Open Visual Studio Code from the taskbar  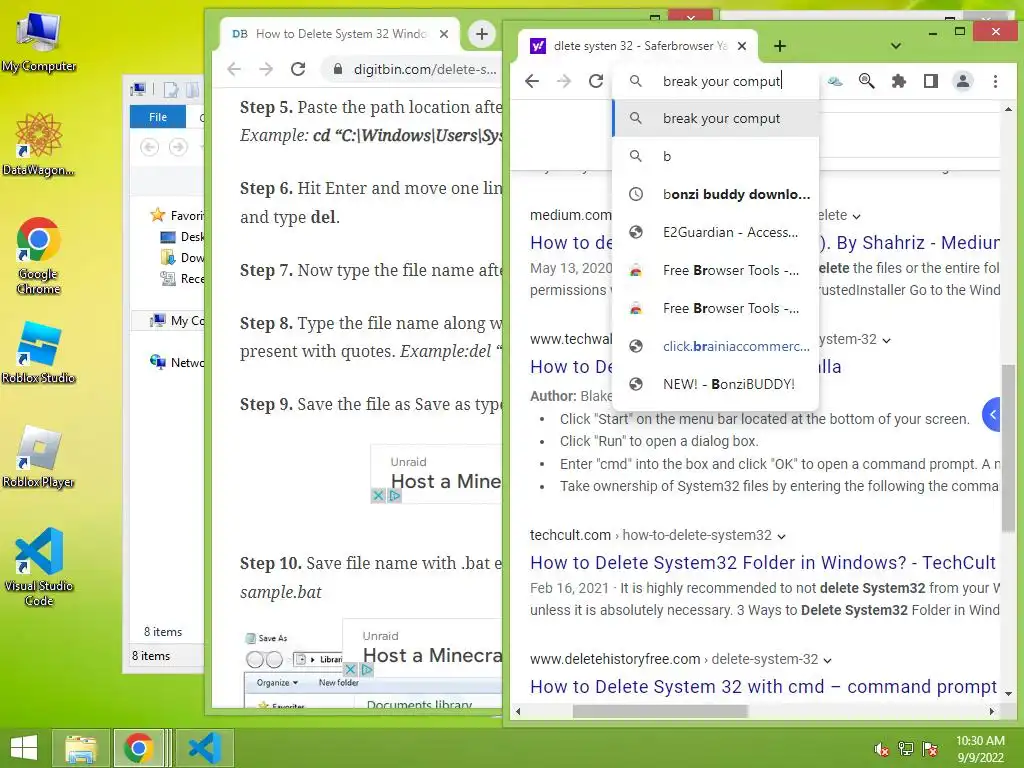(x=205, y=748)
